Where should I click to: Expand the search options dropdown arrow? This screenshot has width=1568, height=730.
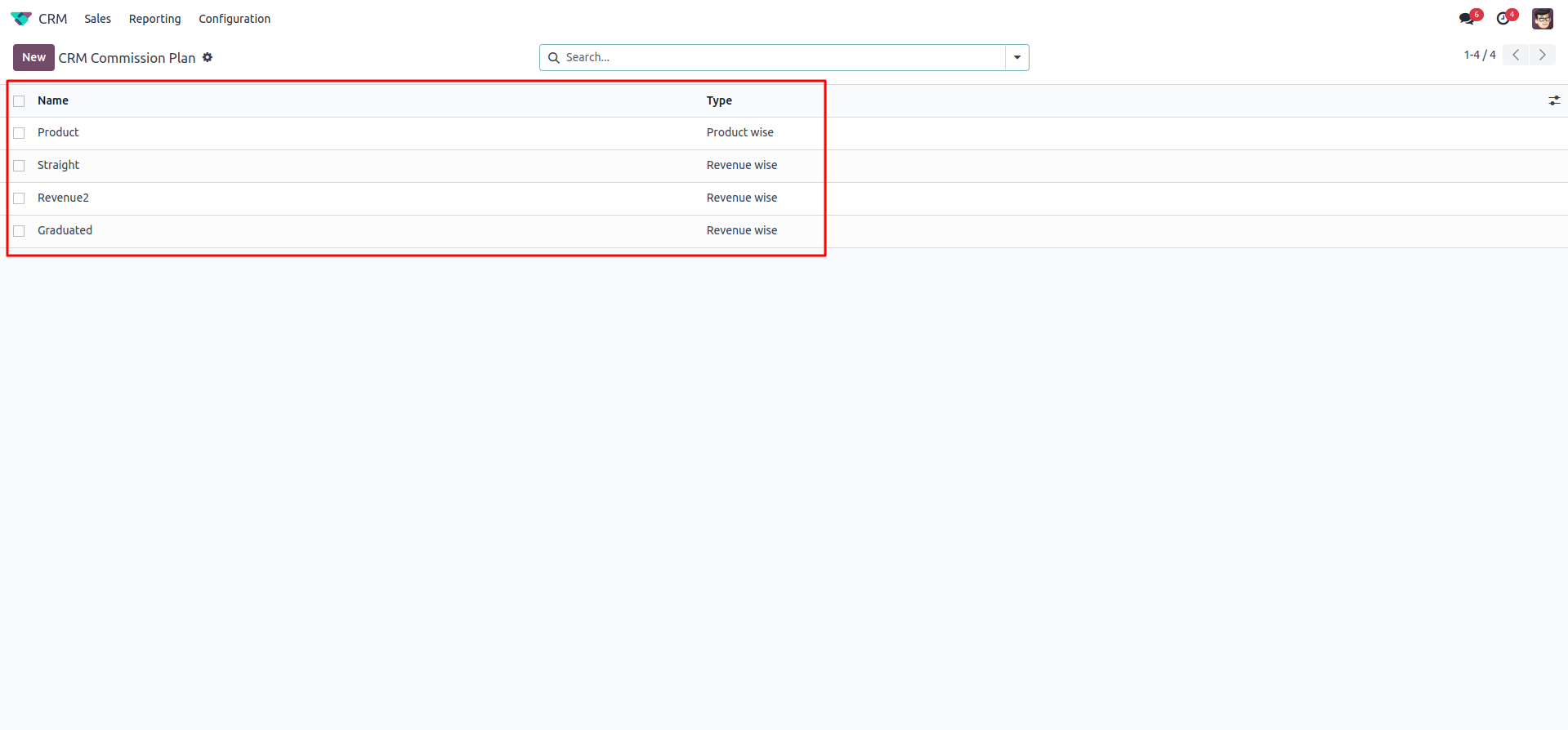point(1016,57)
